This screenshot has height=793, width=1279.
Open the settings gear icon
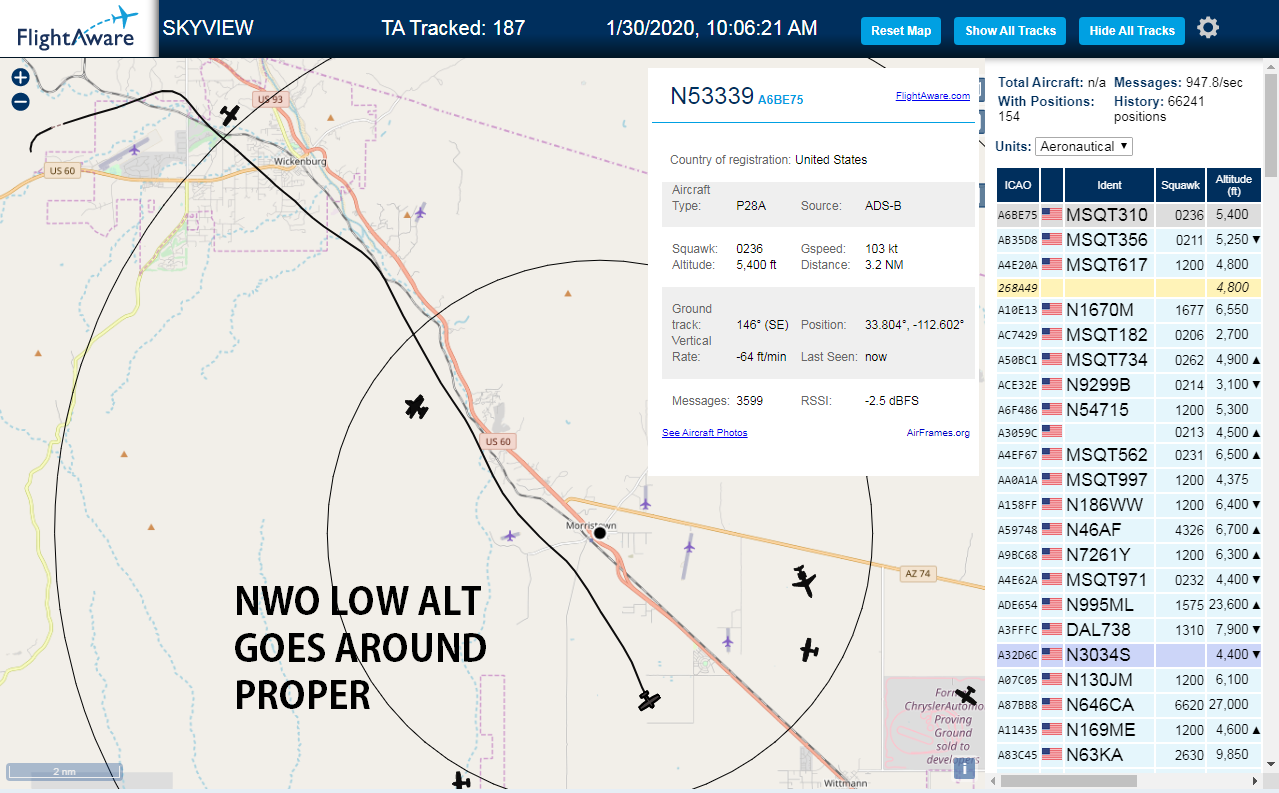pyautogui.click(x=1208, y=28)
